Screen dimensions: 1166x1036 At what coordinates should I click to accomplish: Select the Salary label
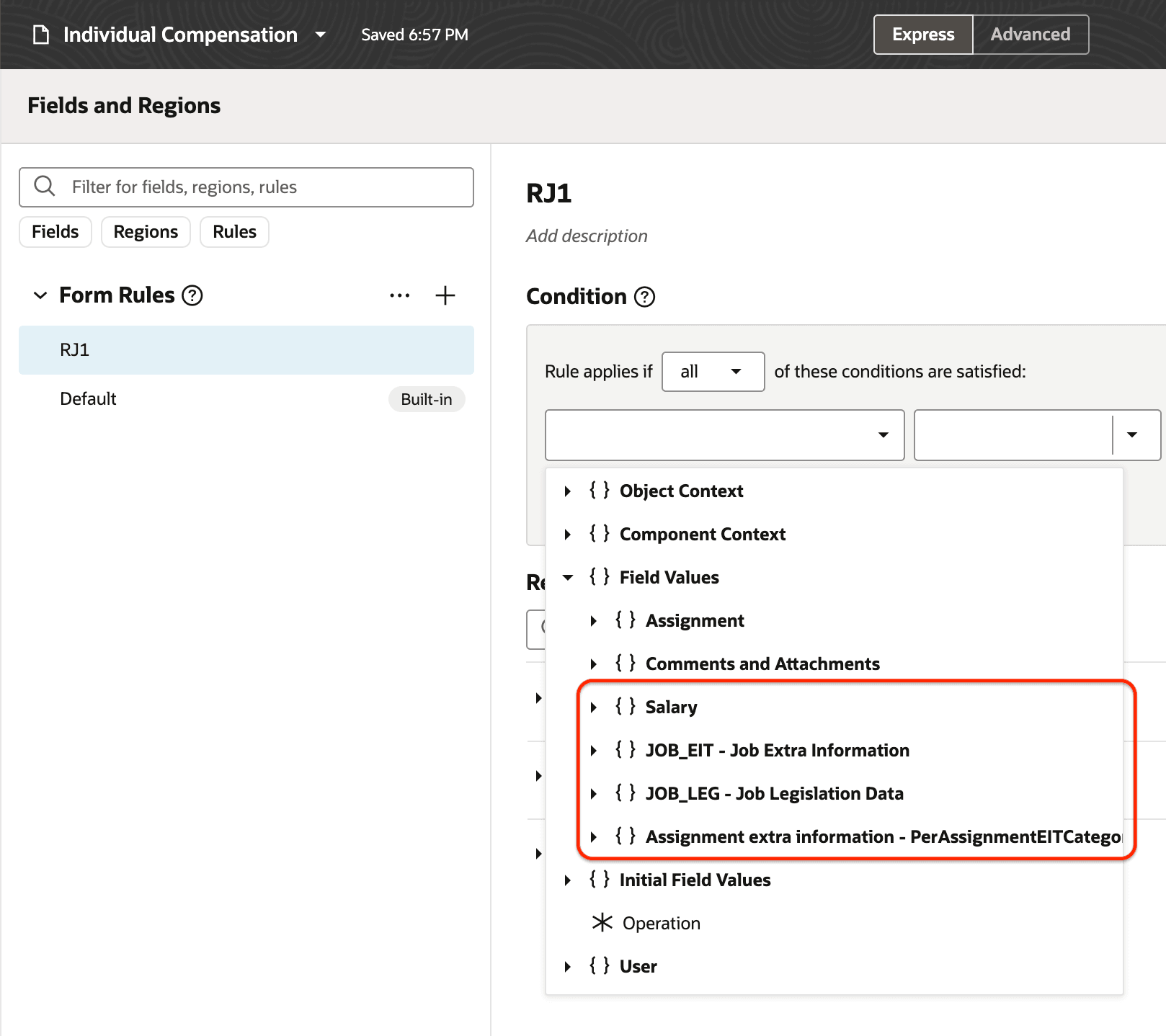pos(672,707)
